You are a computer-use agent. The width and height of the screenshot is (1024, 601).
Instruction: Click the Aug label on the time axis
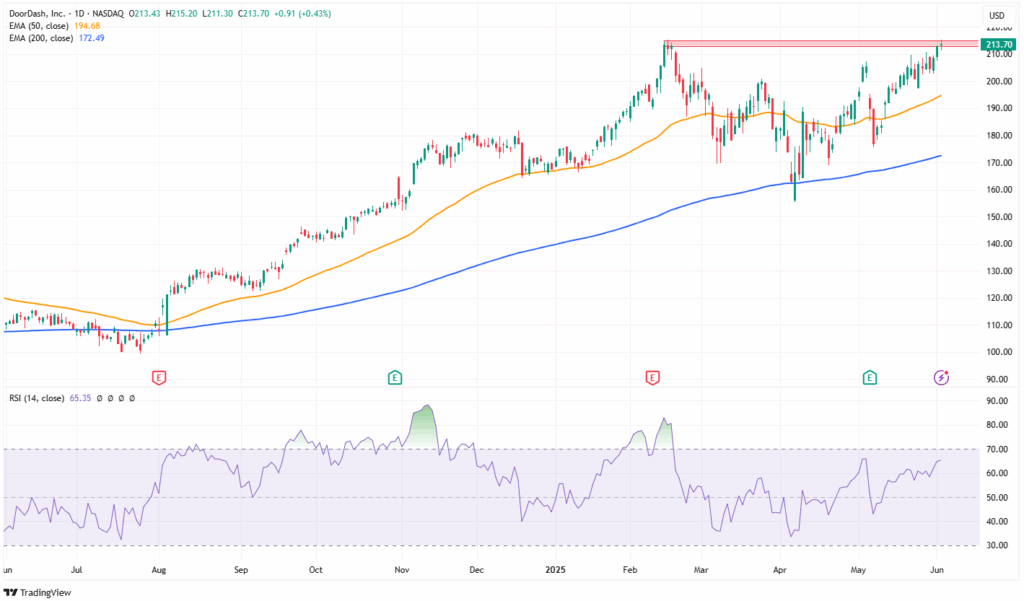[159, 570]
